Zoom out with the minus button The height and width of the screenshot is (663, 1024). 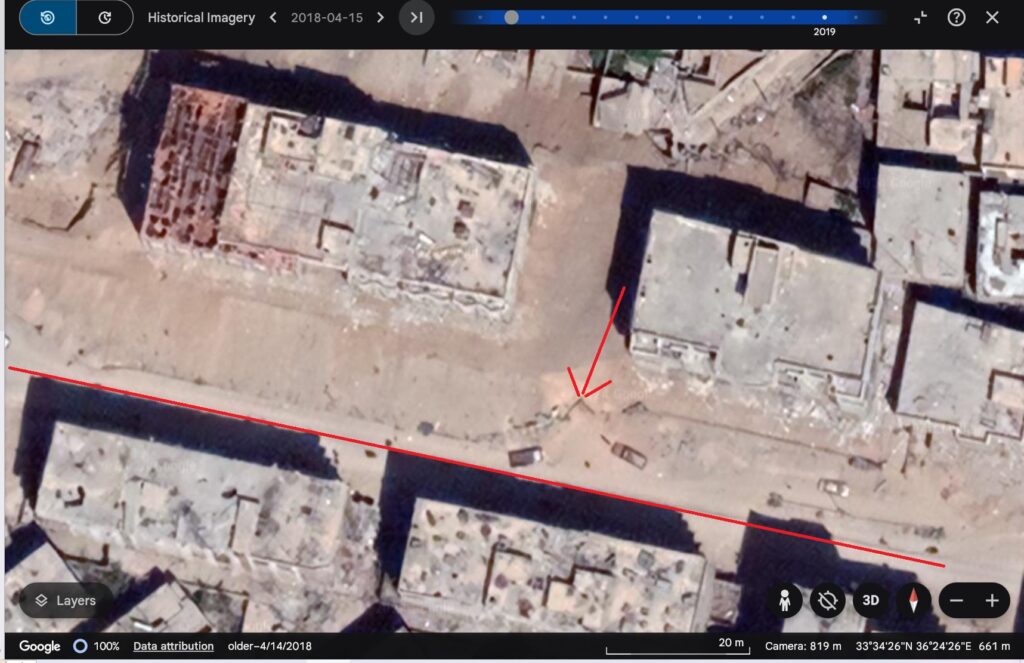(x=957, y=600)
